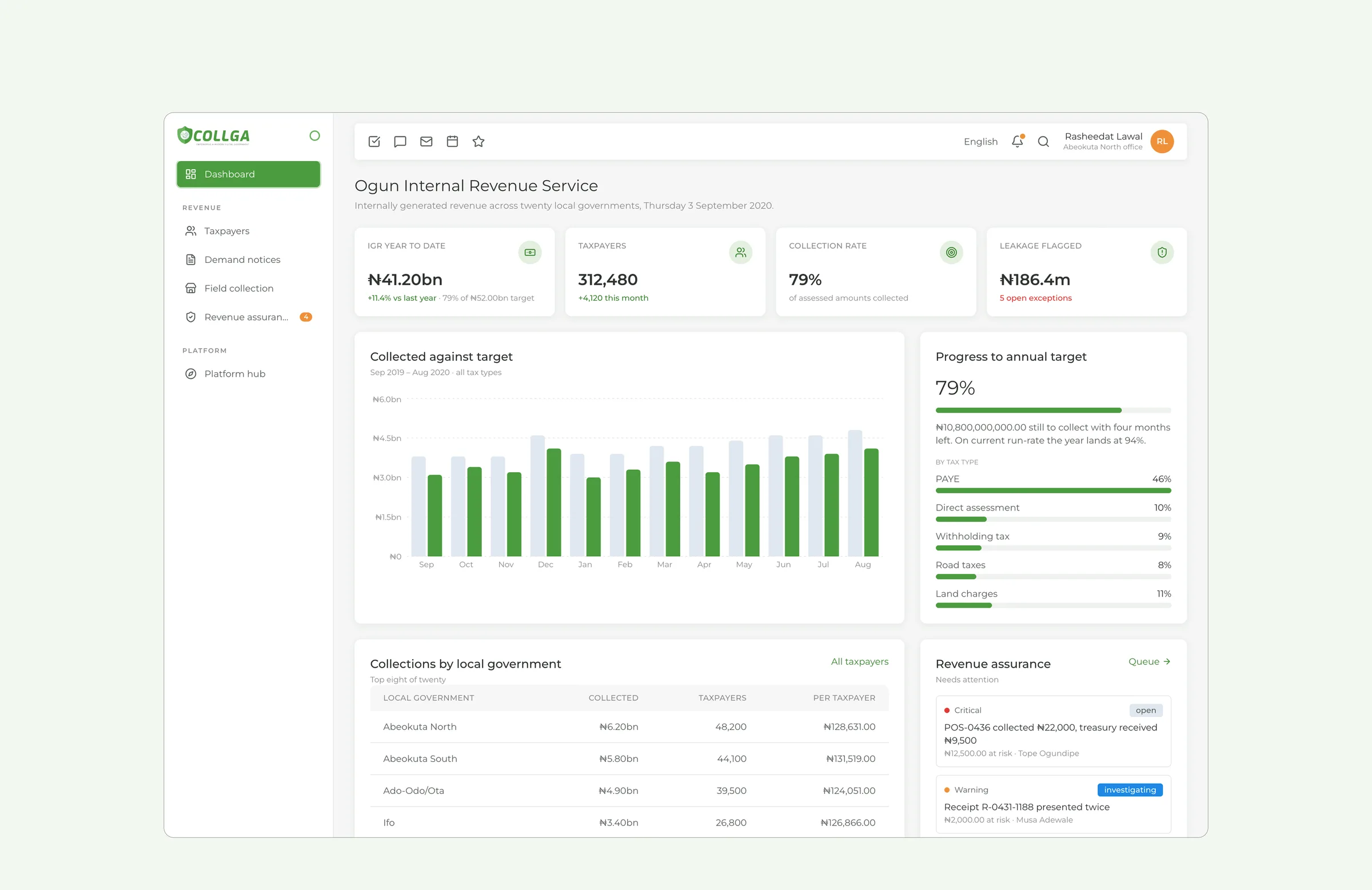This screenshot has width=1372, height=890.
Task: Open the POS-0436 critical alert card
Action: (1053, 731)
